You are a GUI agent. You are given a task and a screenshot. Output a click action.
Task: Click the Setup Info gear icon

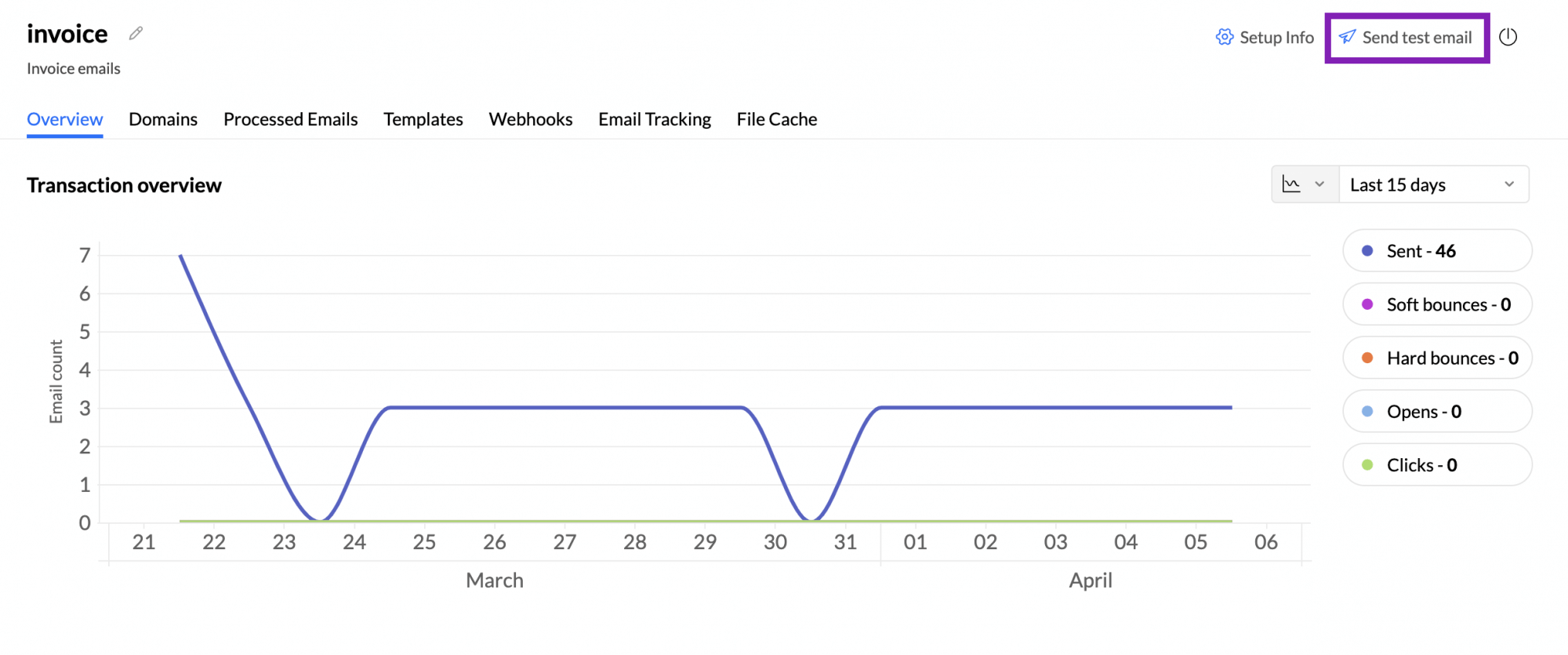1223,37
